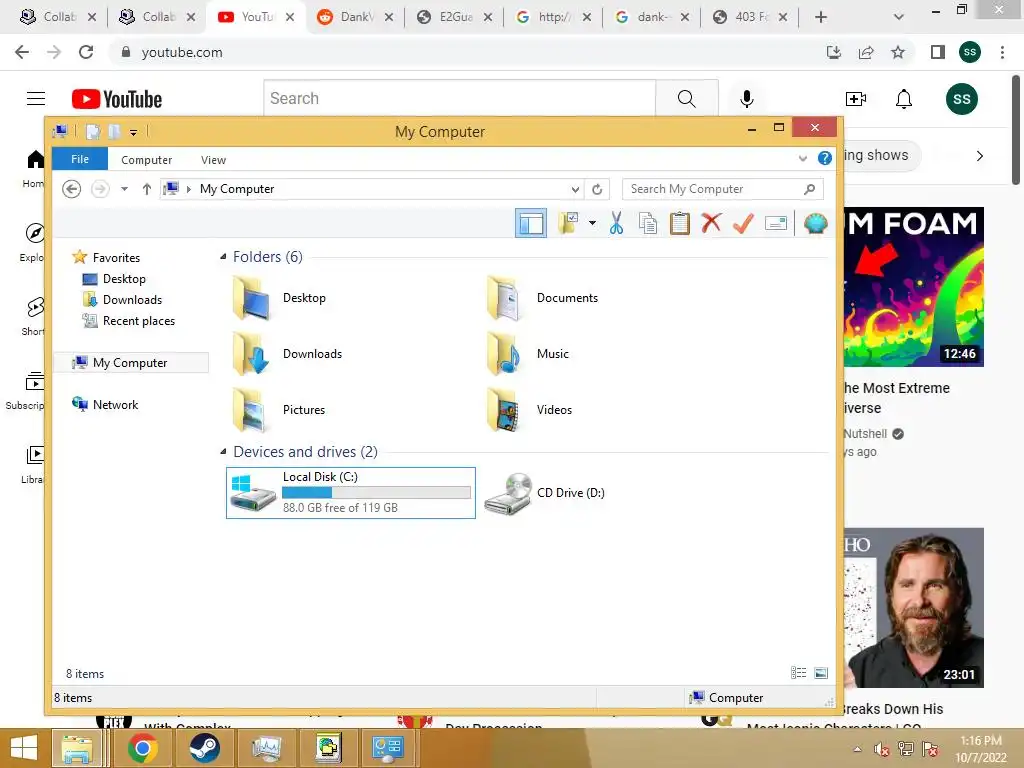
Task: Expand the ribbon with the chevron
Action: point(803,158)
